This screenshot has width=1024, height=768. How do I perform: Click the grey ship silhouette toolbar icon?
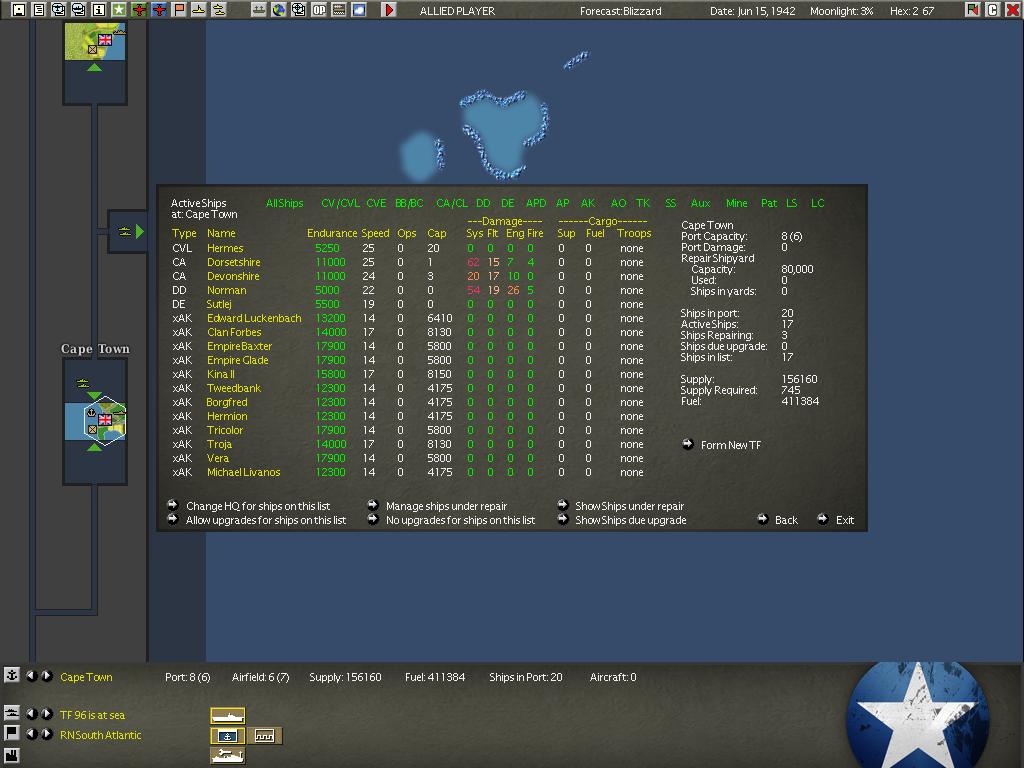coord(259,10)
